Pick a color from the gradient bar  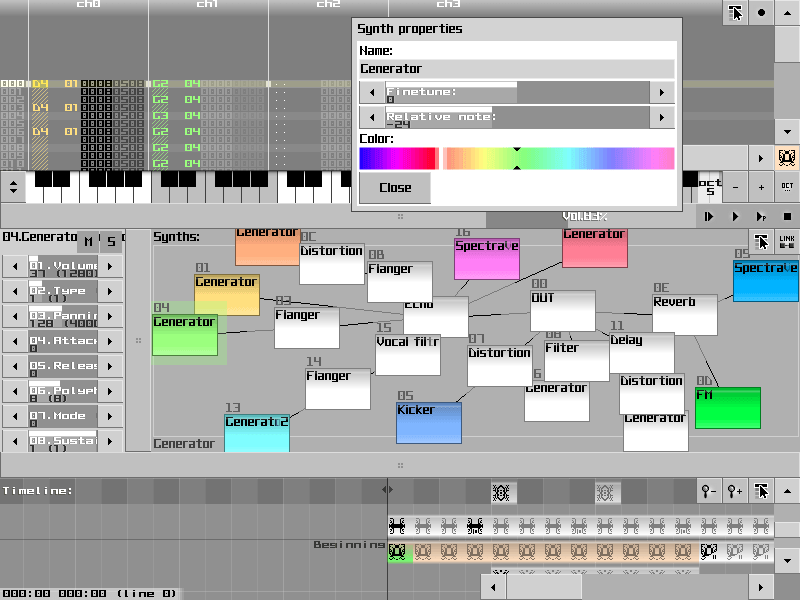click(x=560, y=157)
